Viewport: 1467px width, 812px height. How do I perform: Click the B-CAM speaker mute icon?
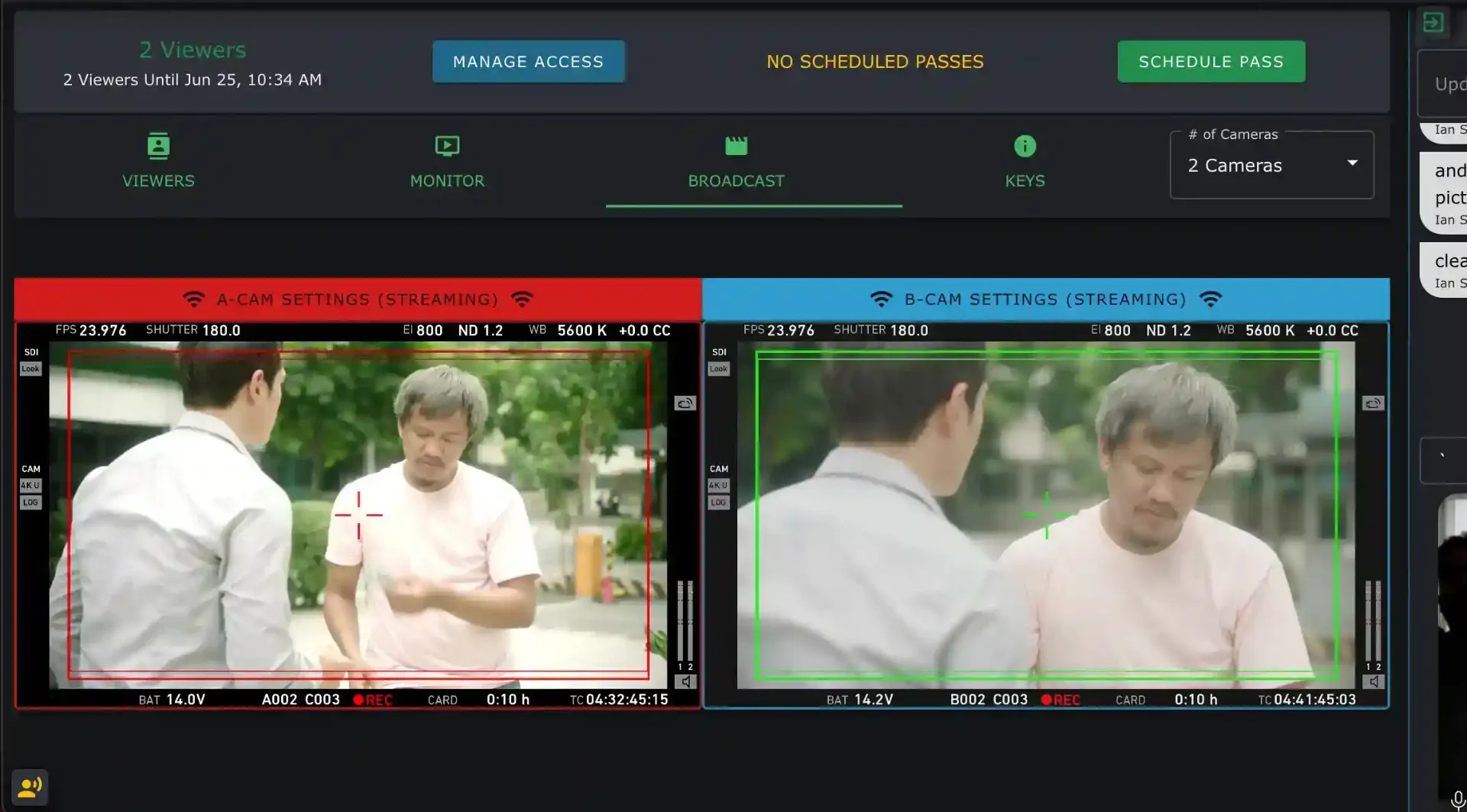[1373, 681]
